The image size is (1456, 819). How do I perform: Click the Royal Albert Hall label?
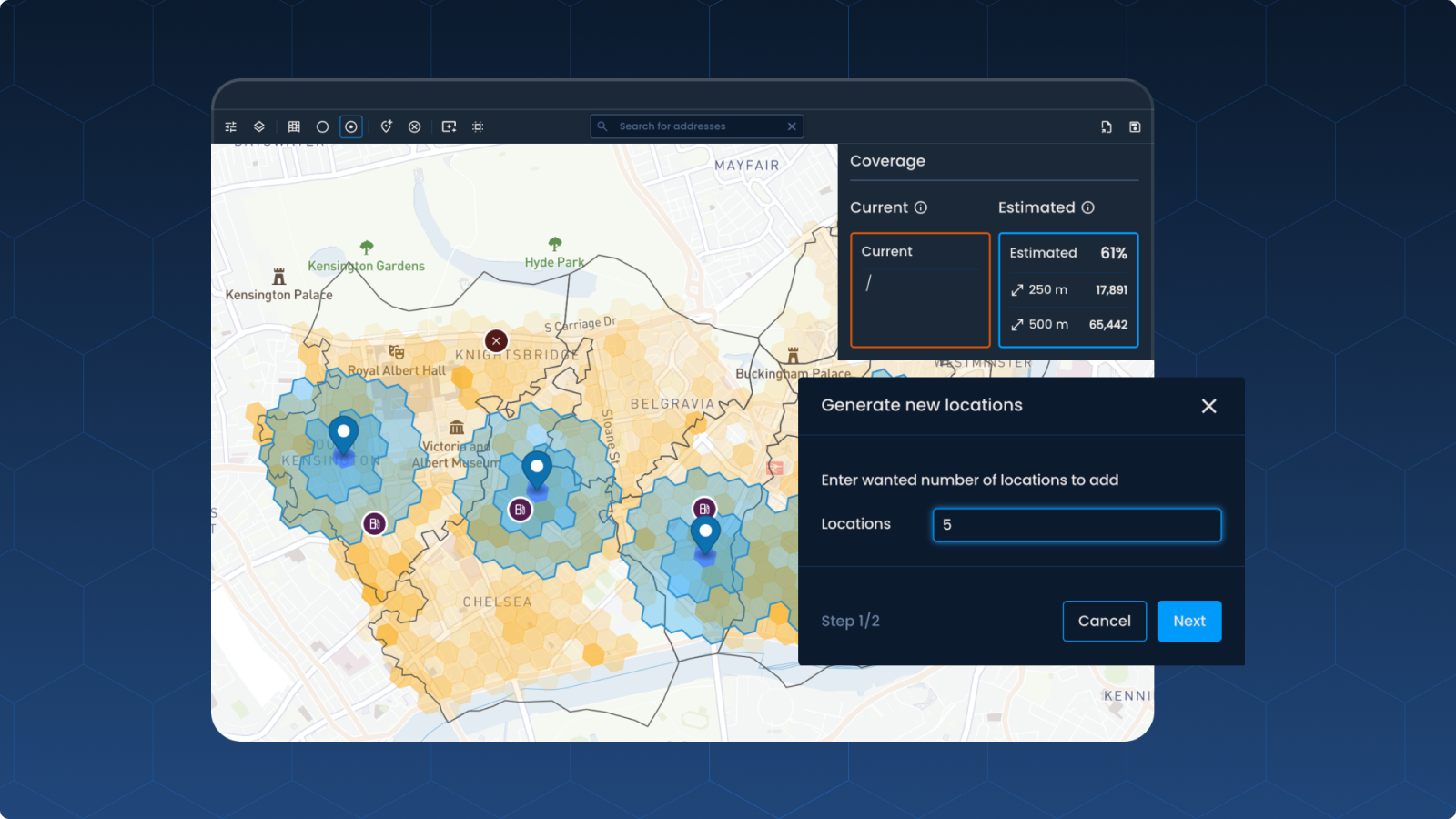pyautogui.click(x=397, y=370)
